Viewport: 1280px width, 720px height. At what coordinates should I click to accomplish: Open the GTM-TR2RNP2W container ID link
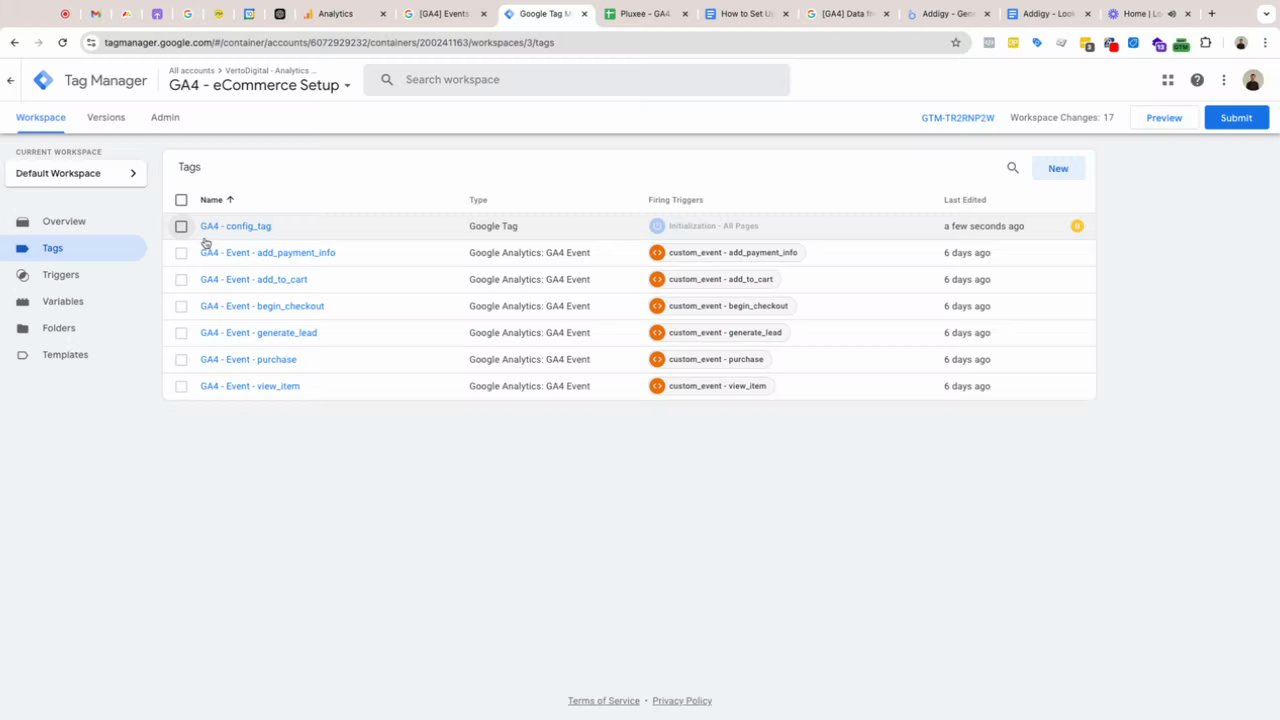click(x=958, y=118)
